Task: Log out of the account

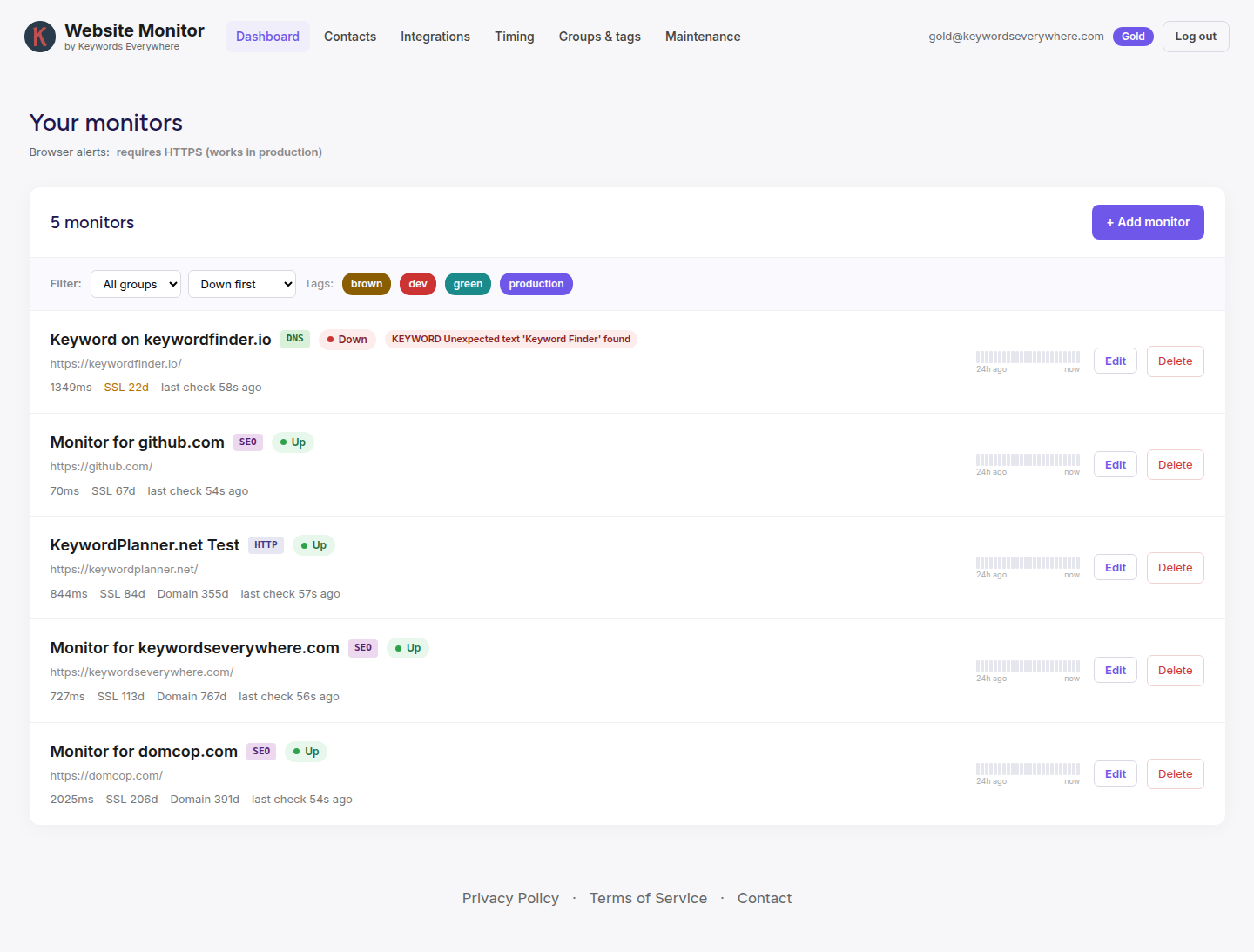Action: click(x=1196, y=37)
